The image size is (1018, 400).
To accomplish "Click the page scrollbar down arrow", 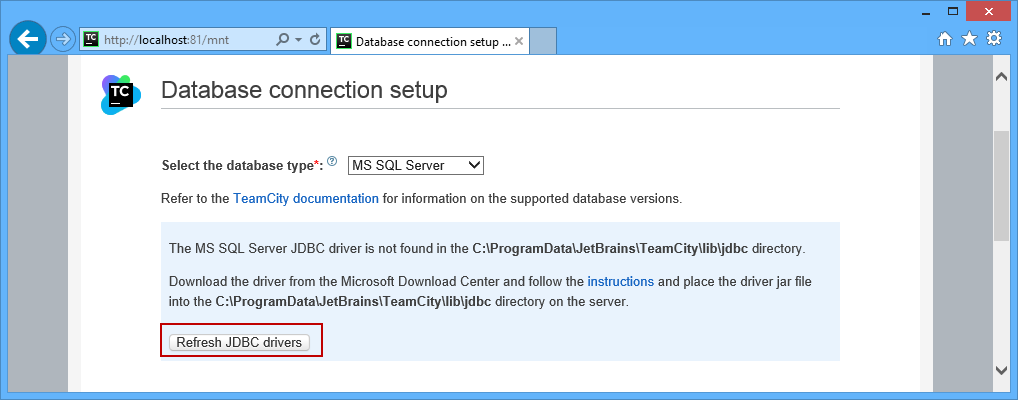I will coord(1001,369).
